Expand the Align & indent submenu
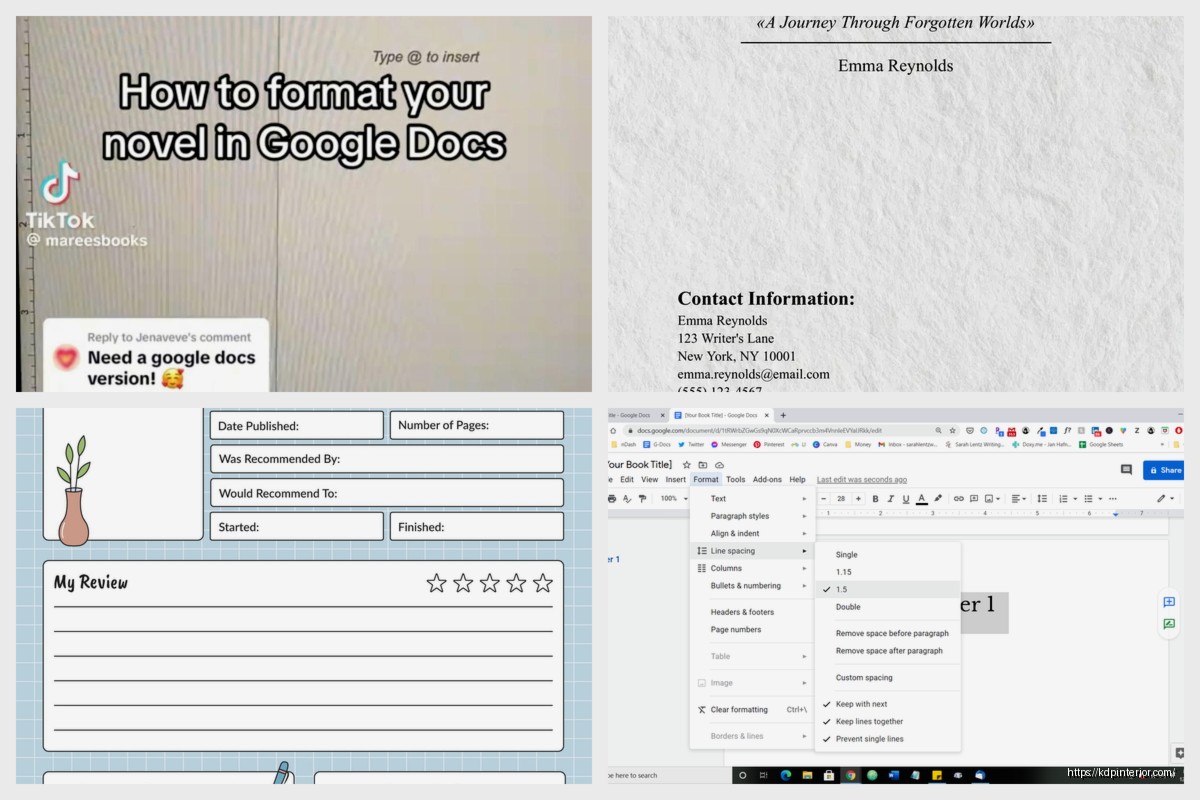Viewport: 1200px width, 800px height. click(x=735, y=533)
